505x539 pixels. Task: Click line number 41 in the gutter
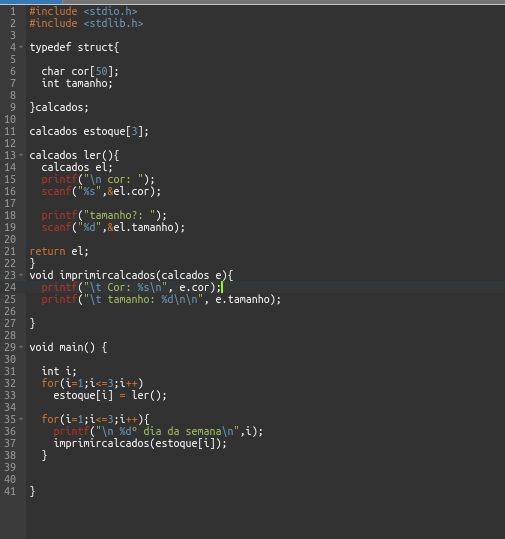pyautogui.click(x=10, y=491)
